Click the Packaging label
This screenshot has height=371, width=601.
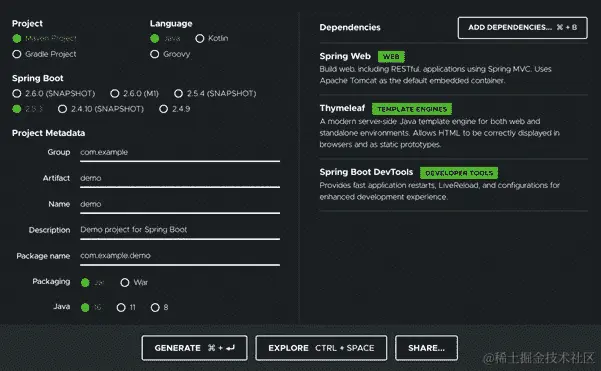(x=51, y=282)
